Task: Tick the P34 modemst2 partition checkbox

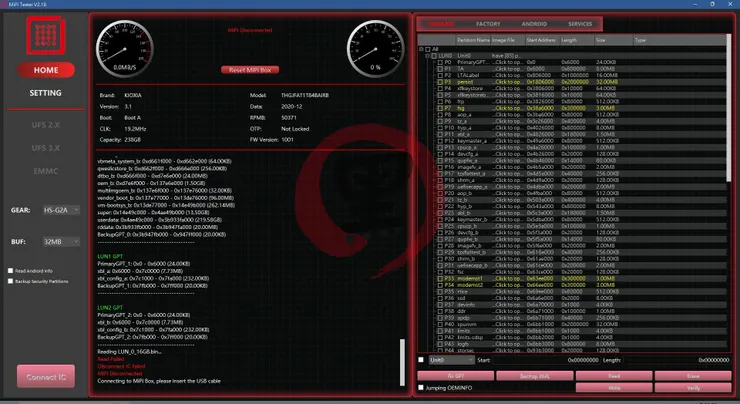Action: tap(440, 285)
